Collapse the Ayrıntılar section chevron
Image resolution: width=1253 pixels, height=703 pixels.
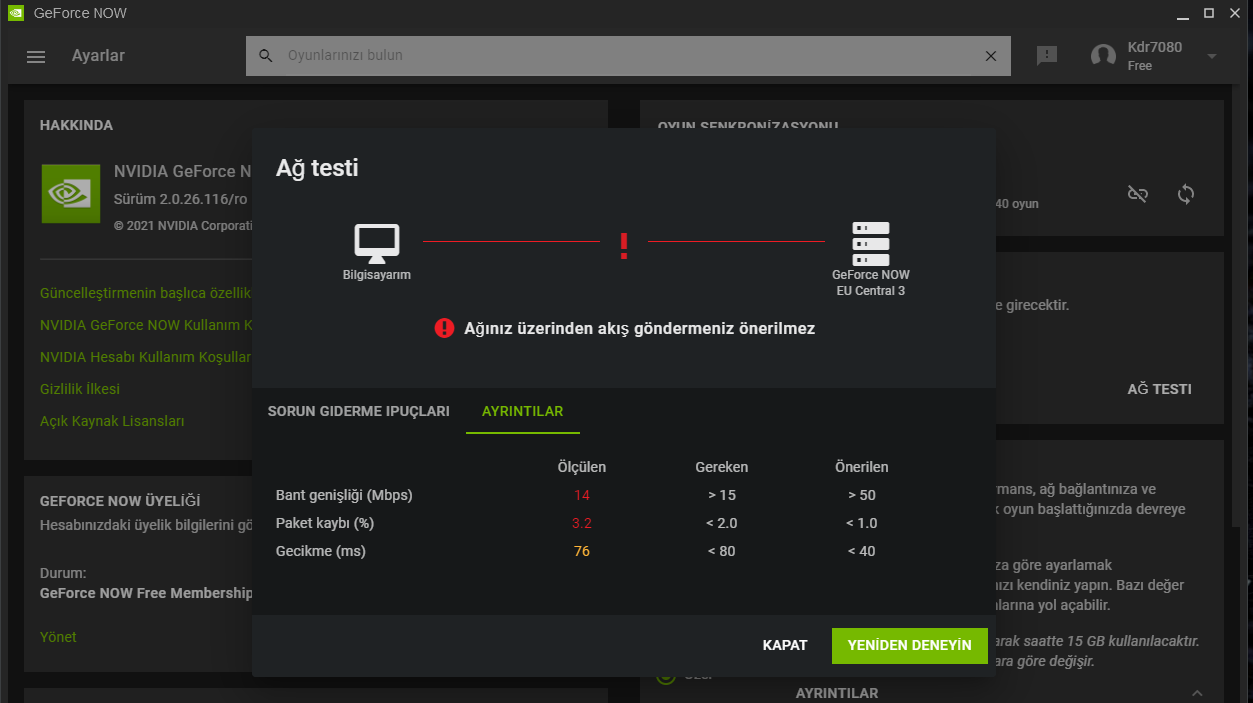click(1197, 693)
